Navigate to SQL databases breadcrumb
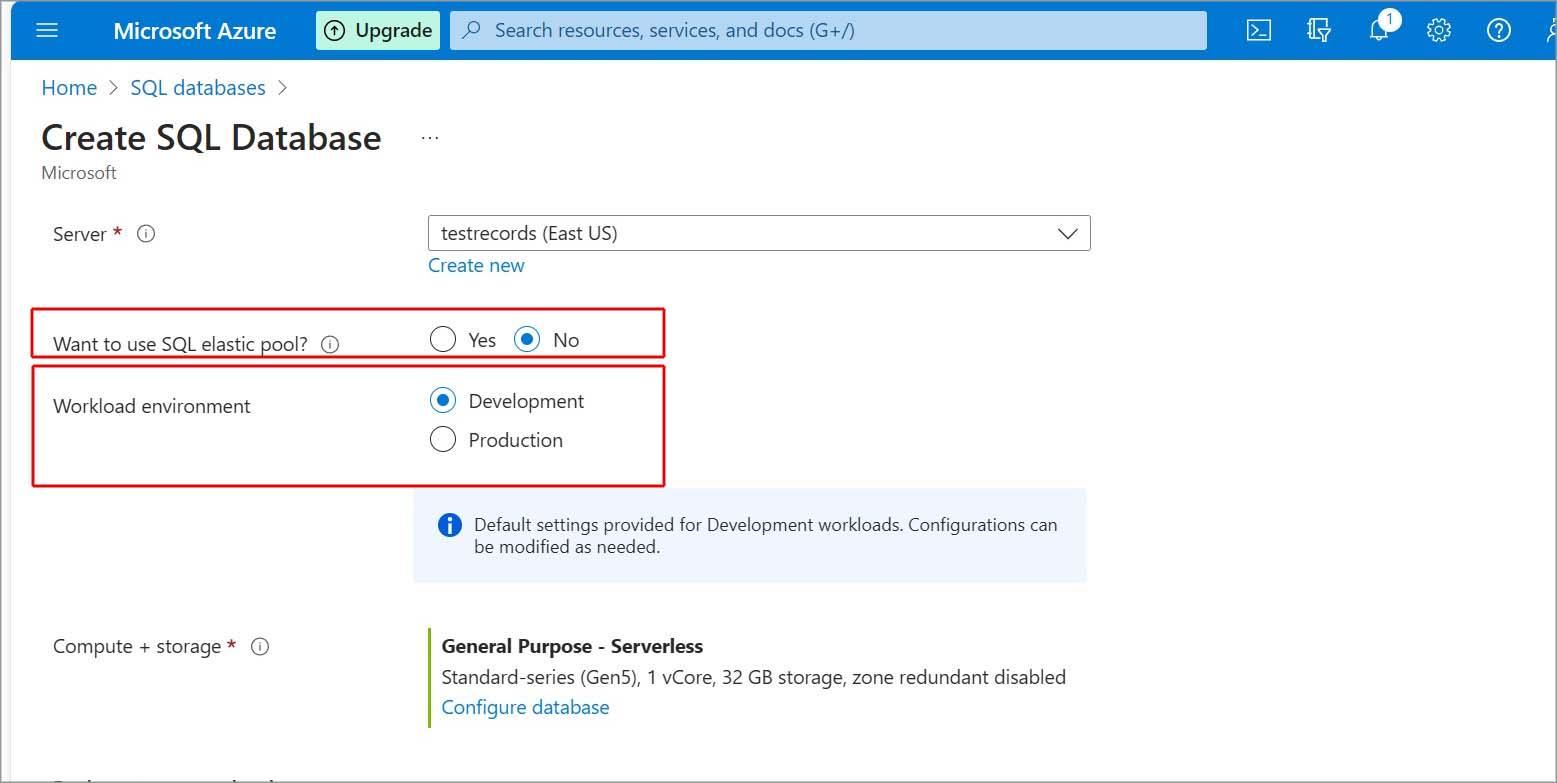Image resolution: width=1557 pixels, height=783 pixels. click(198, 88)
